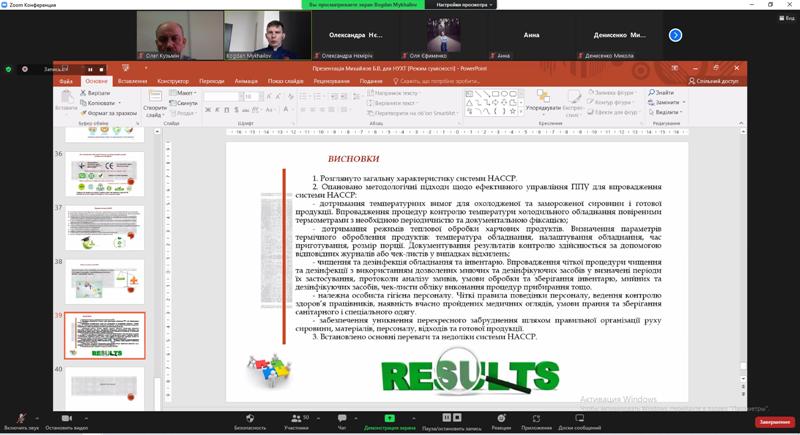Viewport: 800px width, 435px height.
Task: Switch to the Подання ribbon tab
Action: 371,81
